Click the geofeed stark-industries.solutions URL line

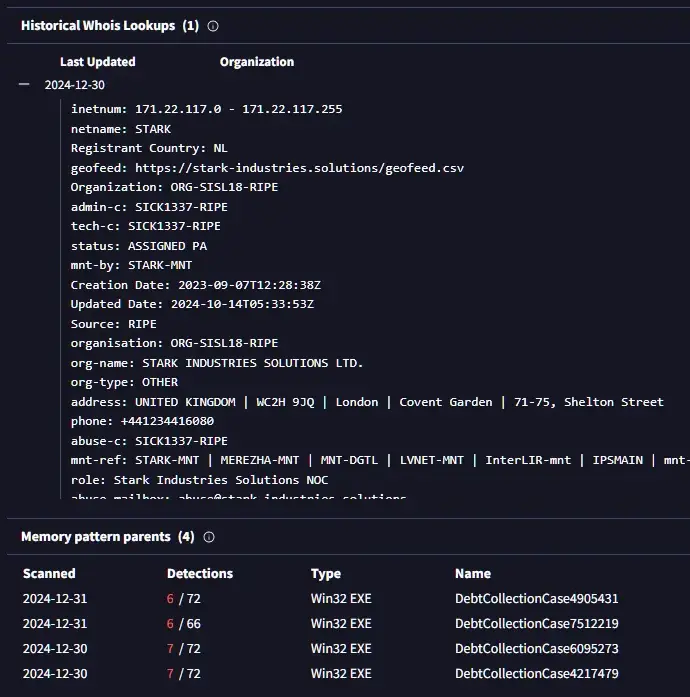point(267,168)
